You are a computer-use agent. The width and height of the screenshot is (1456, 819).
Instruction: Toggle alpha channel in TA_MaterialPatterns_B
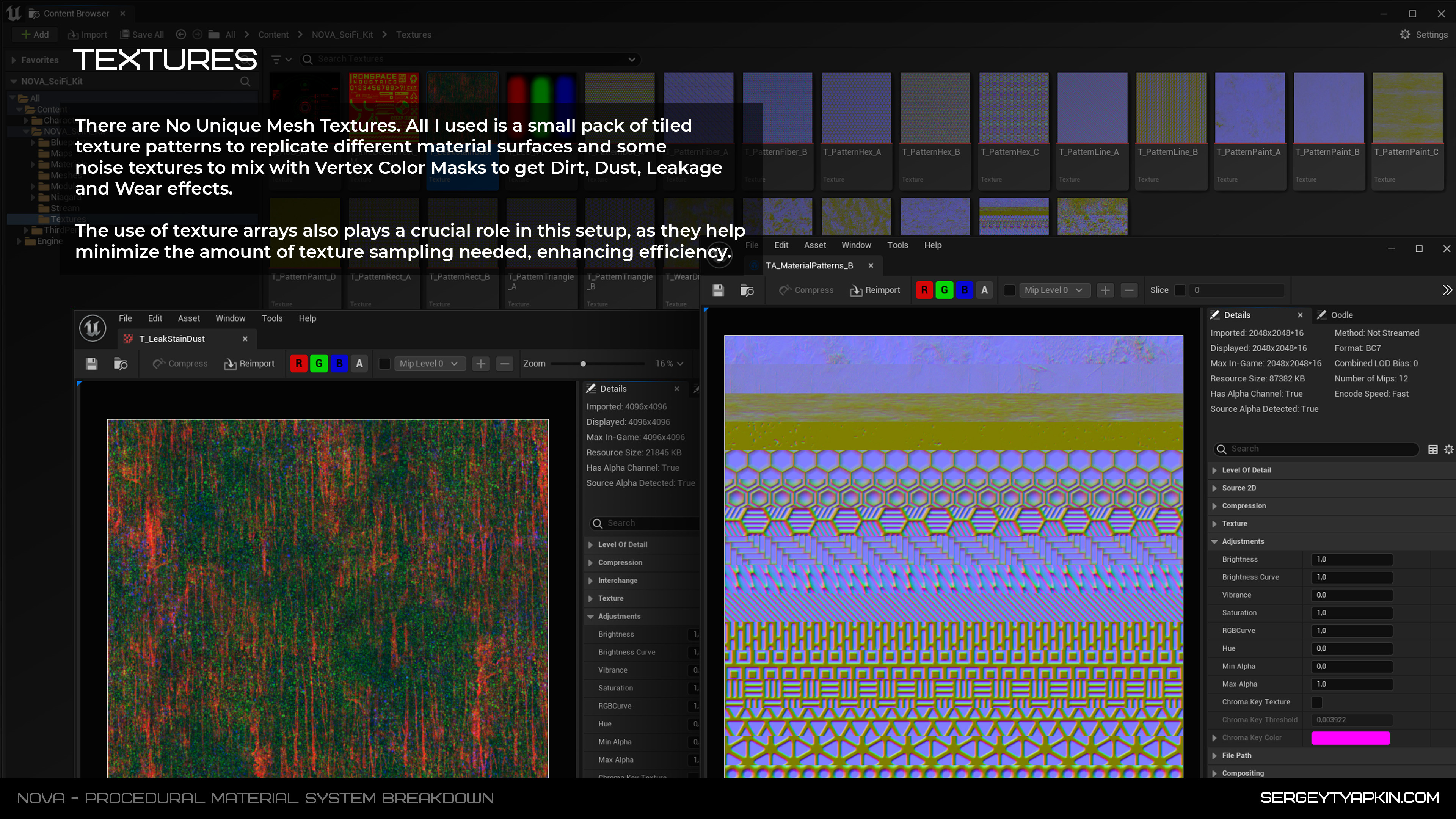(x=985, y=290)
